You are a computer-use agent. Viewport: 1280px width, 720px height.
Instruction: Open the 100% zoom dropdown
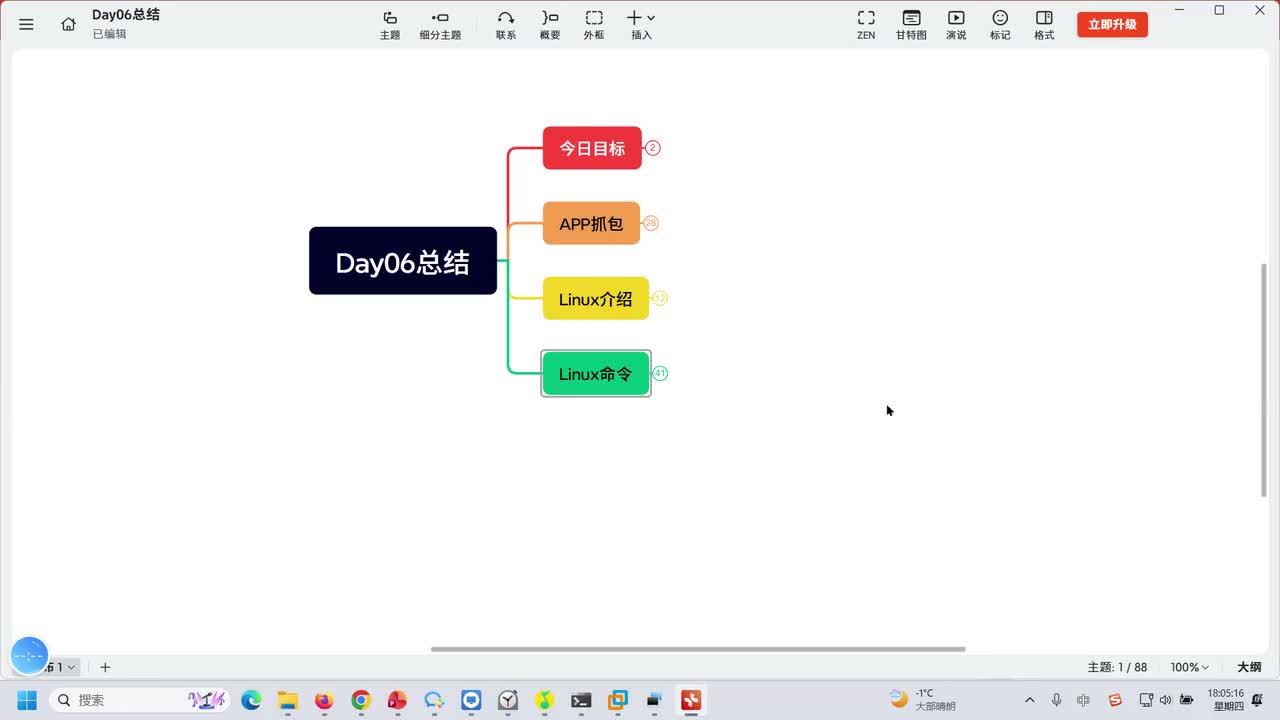click(x=1190, y=667)
